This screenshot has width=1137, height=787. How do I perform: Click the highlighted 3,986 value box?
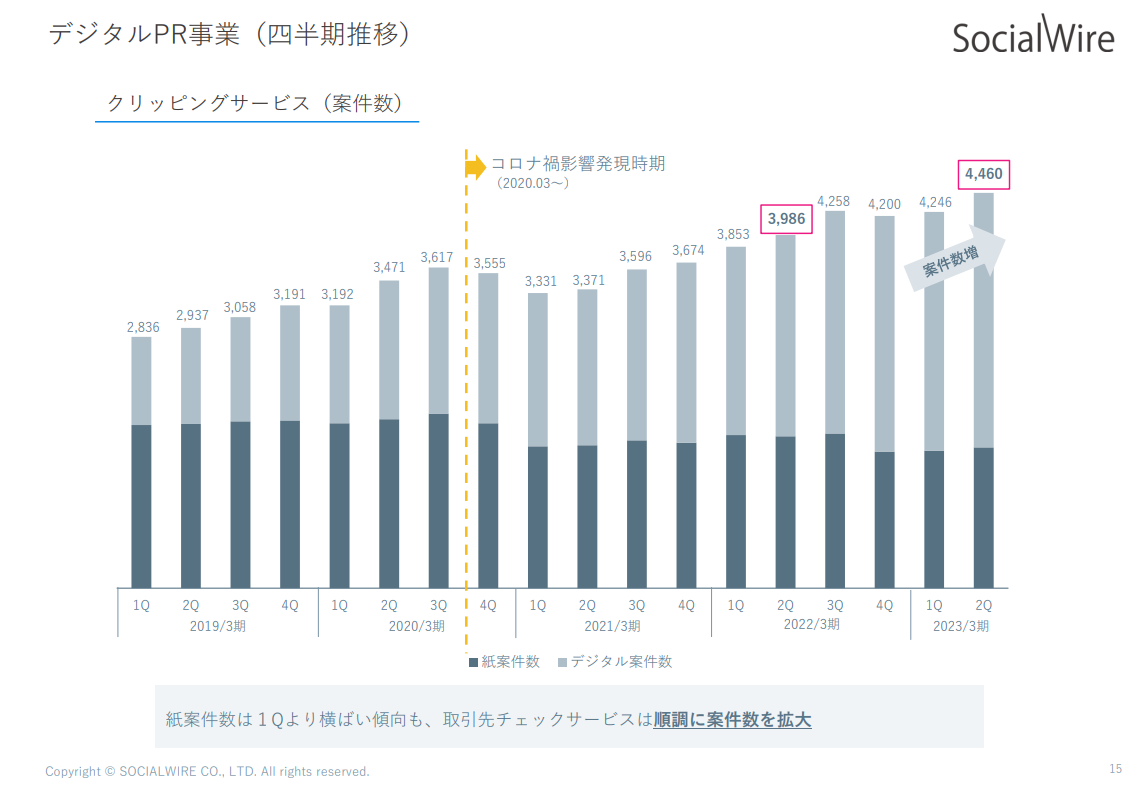click(786, 219)
